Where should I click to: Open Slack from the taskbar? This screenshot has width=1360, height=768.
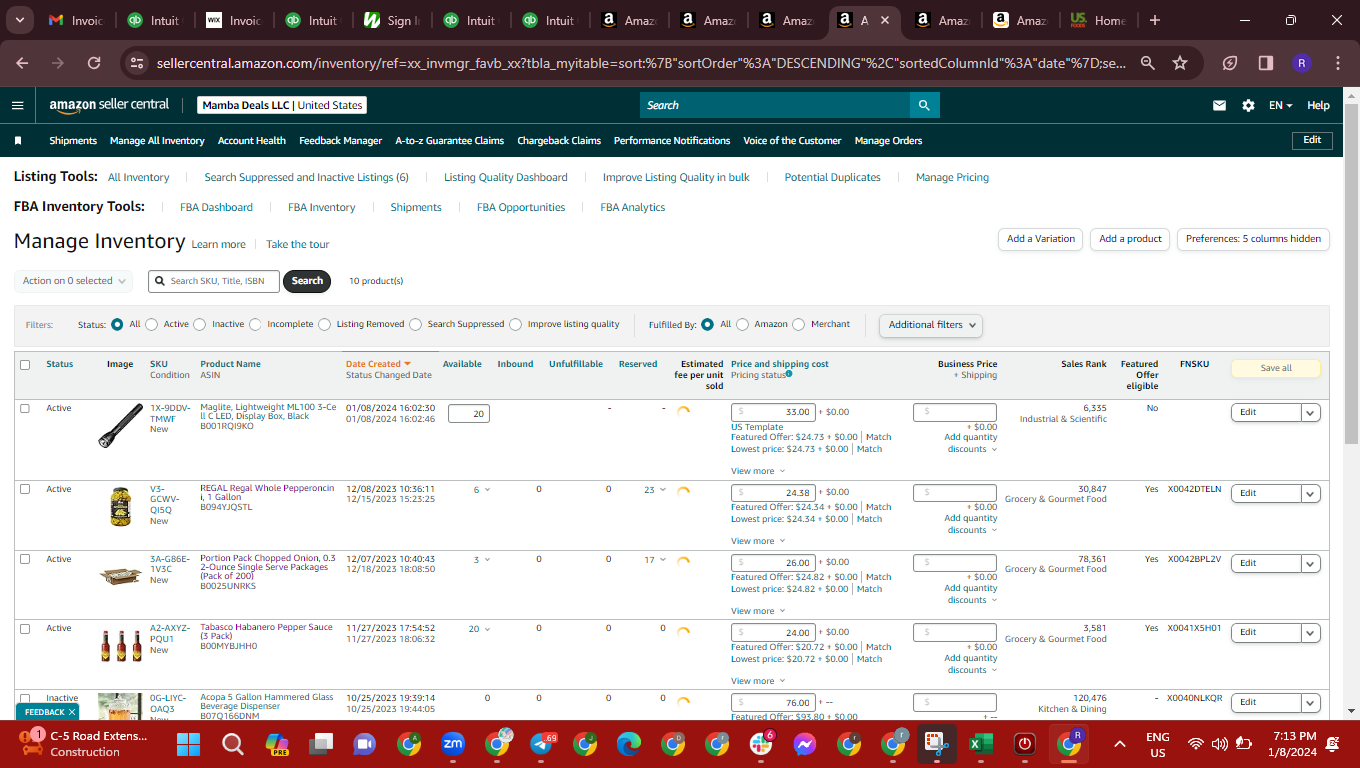761,744
